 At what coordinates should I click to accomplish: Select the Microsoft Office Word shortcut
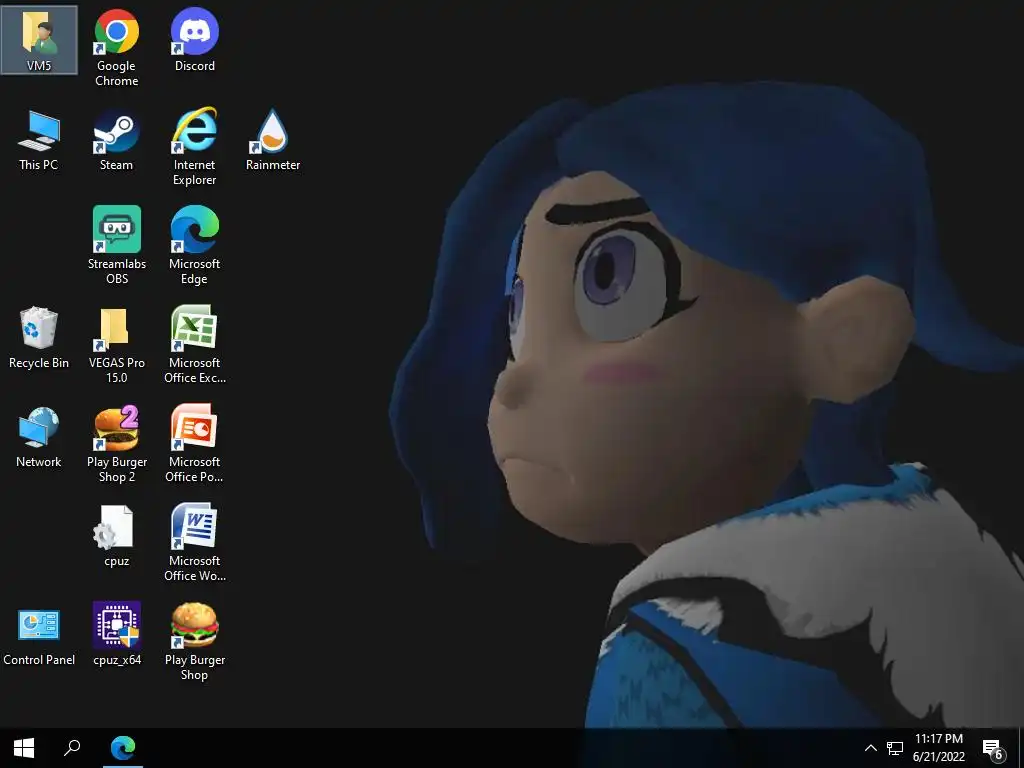point(195,543)
